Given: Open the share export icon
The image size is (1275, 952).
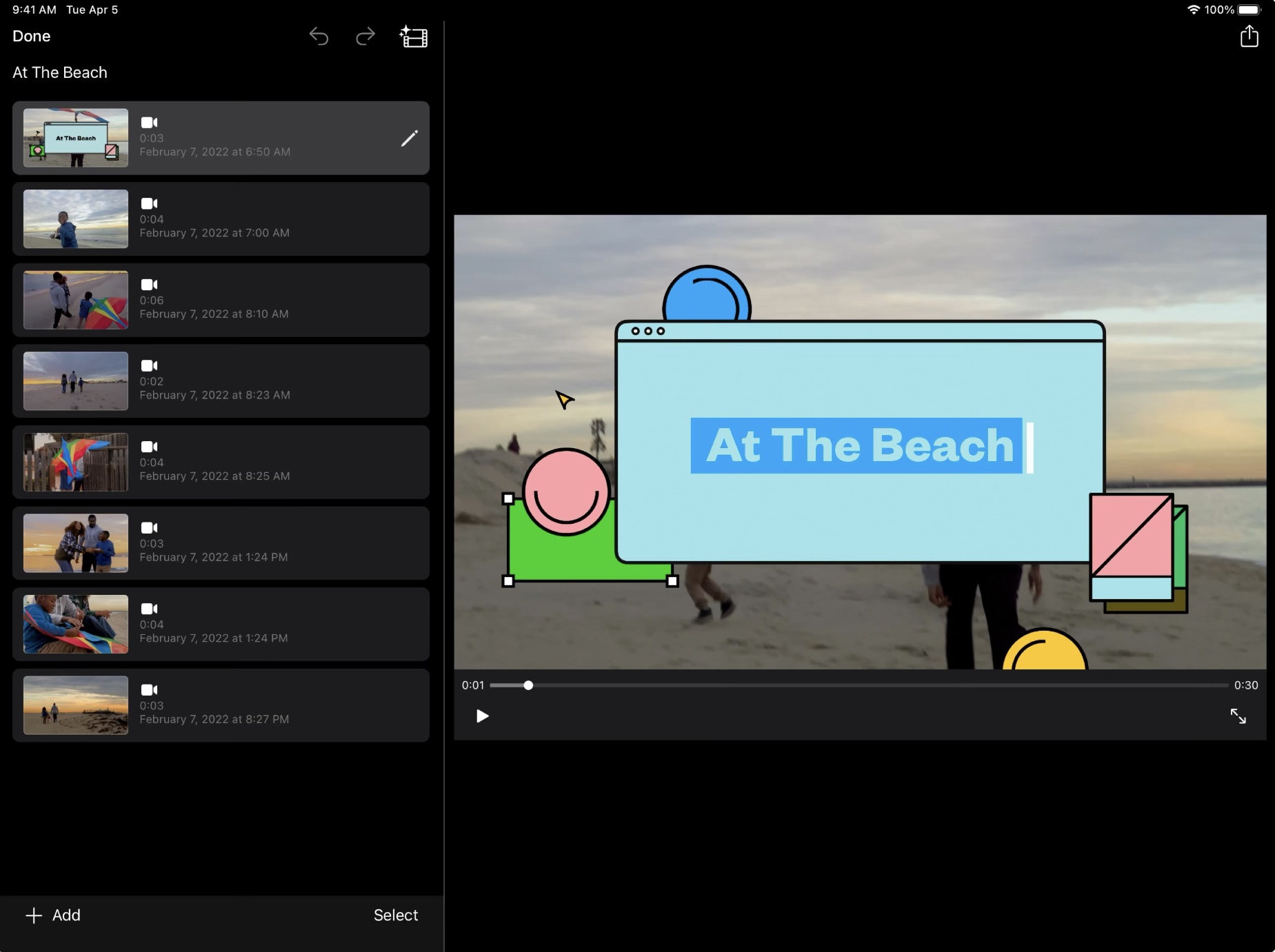Looking at the screenshot, I should coord(1249,37).
